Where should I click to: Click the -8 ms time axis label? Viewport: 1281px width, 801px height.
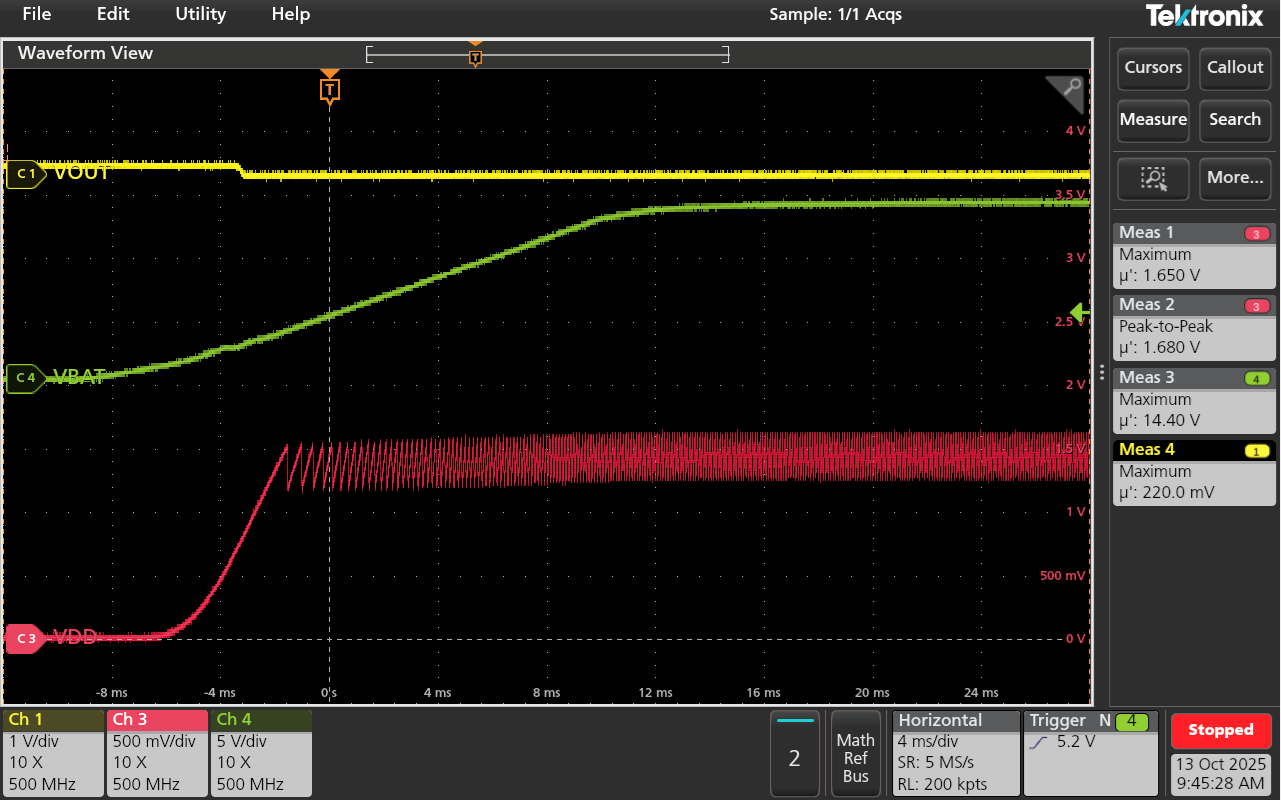point(111,692)
